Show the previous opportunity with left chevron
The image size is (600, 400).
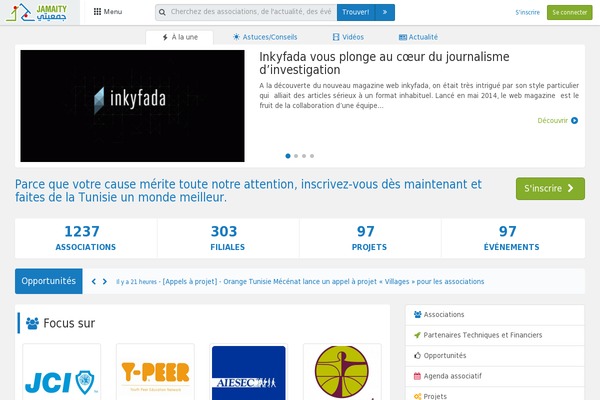point(94,281)
